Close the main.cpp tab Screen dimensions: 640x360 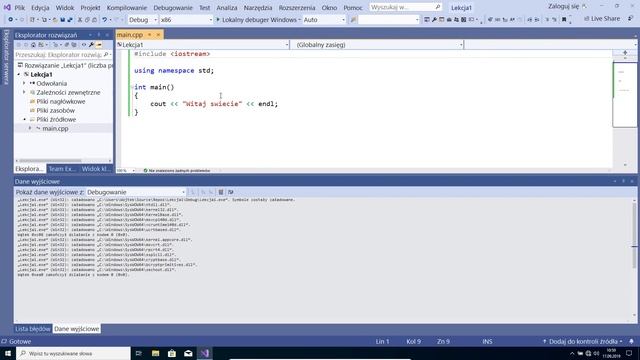pyautogui.click(x=158, y=35)
